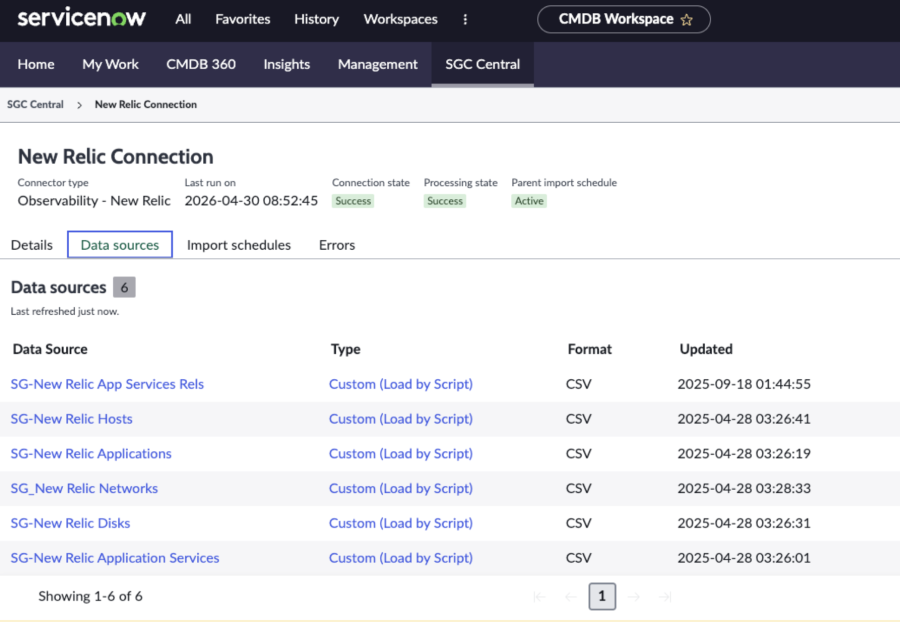
Task: Switch to the Home tab
Action: coord(36,64)
